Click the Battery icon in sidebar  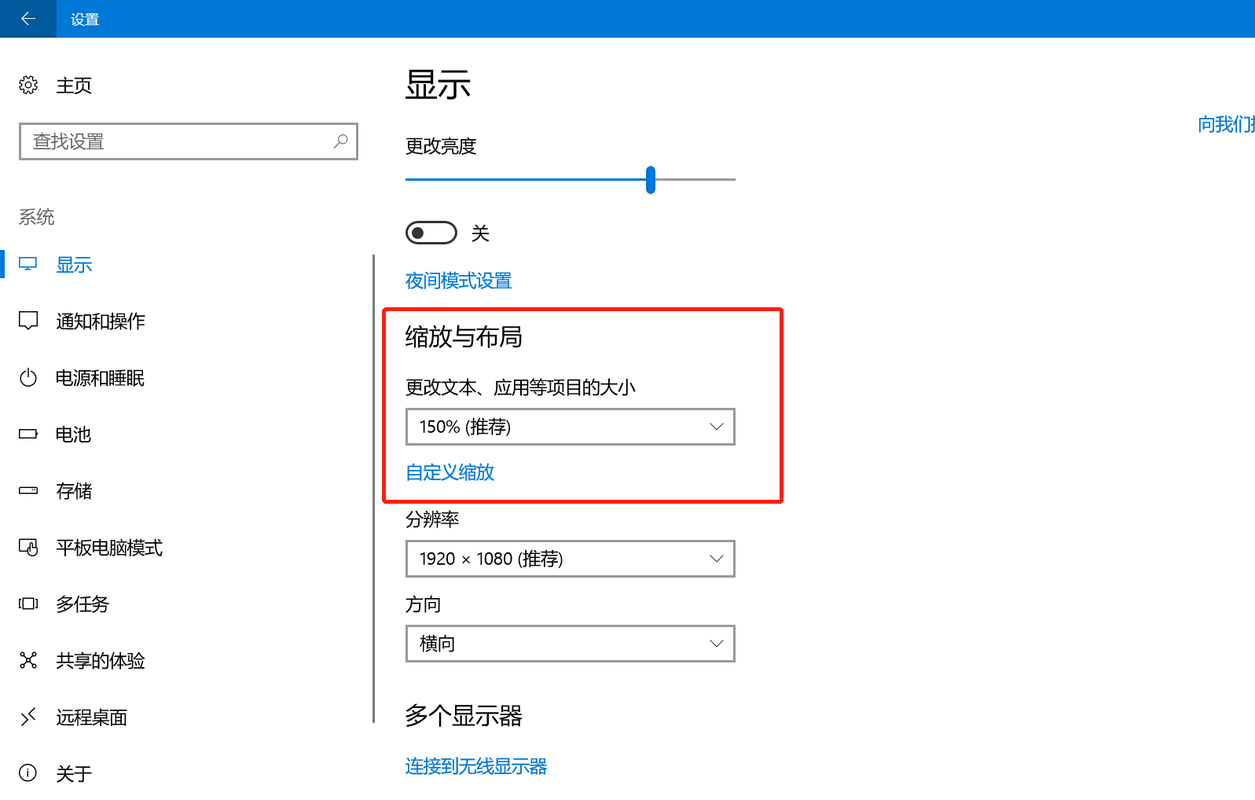pos(28,434)
